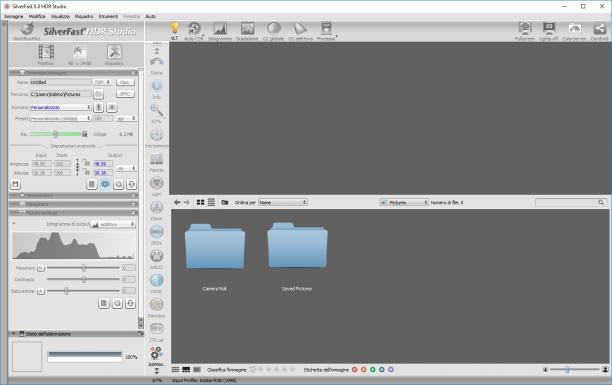Open the JobManager gears icon
This screenshot has height=385, width=612.
pyautogui.click(x=156, y=353)
